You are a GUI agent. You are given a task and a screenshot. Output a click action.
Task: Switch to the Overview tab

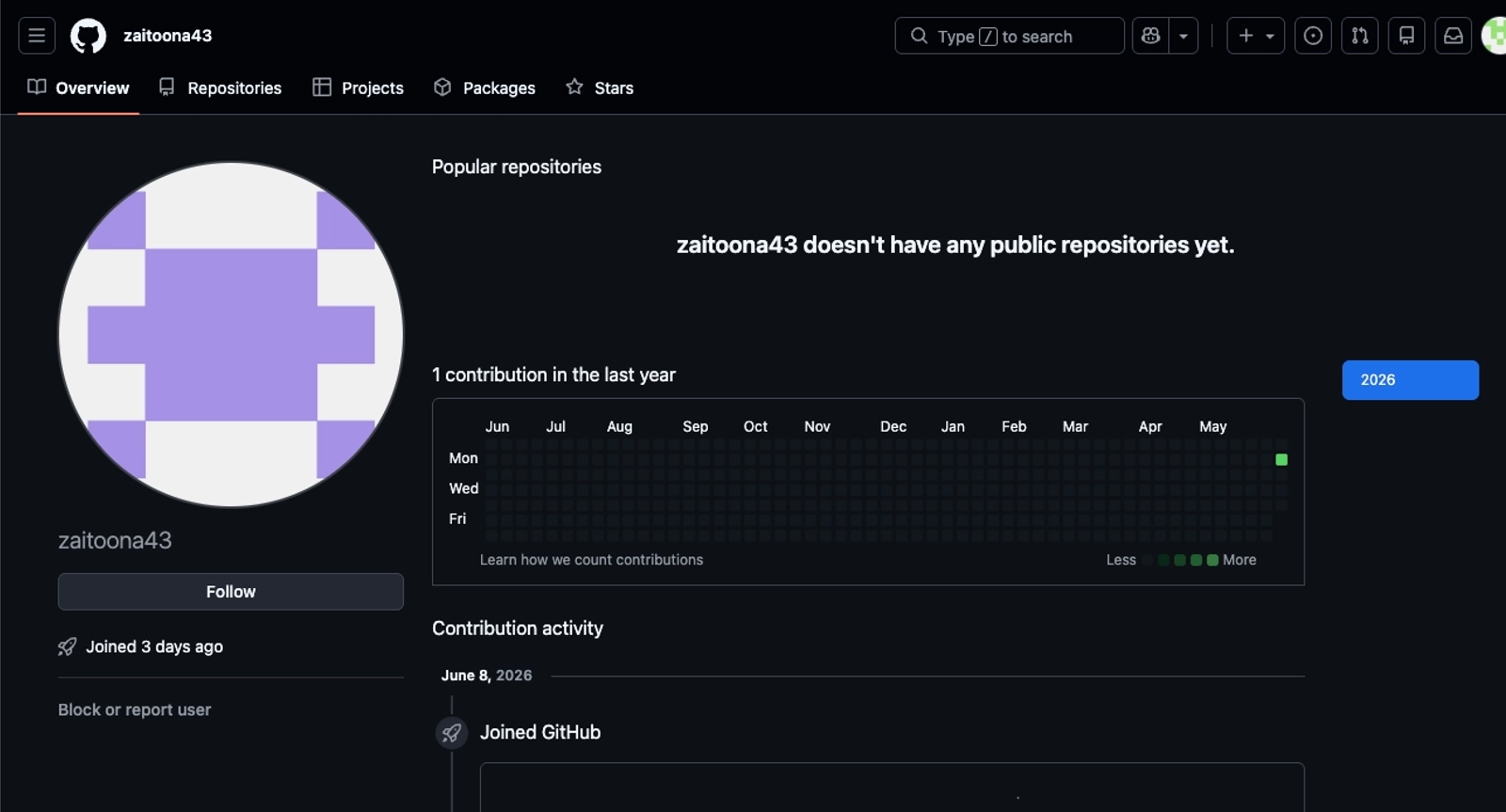(x=78, y=88)
